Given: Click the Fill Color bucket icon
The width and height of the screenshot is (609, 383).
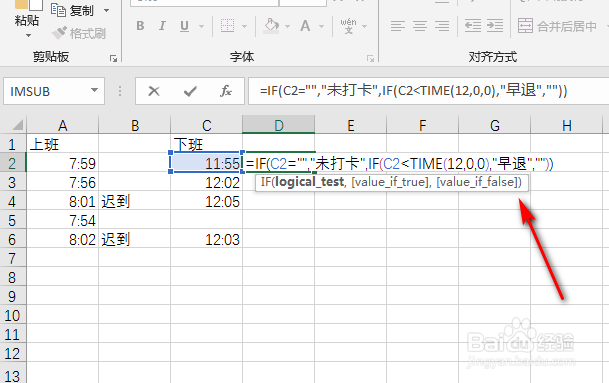Looking at the screenshot, I should pyautogui.click(x=271, y=26).
